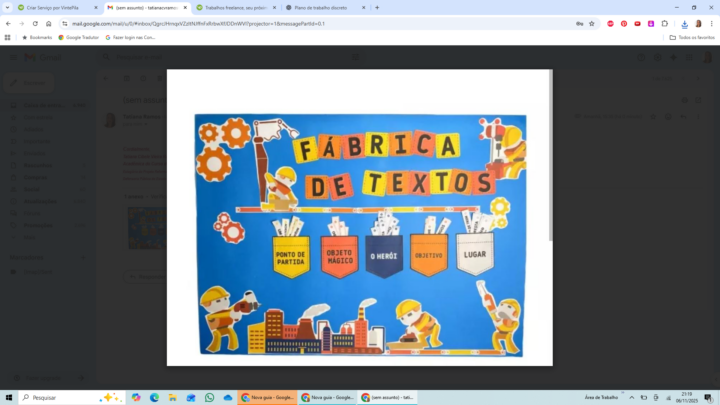Open WhatsApp from the taskbar
Image resolution: width=720 pixels, height=405 pixels.
tap(210, 397)
